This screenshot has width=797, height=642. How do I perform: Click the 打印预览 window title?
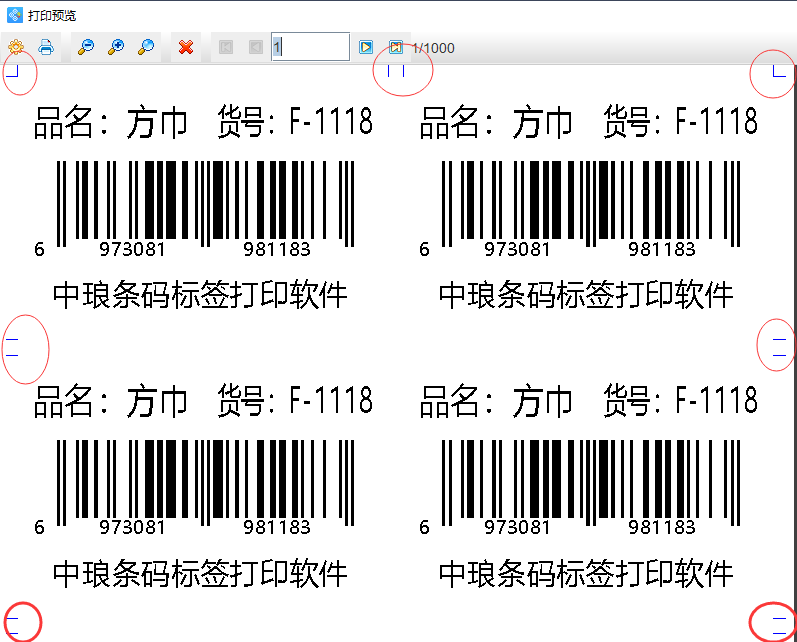pos(51,16)
